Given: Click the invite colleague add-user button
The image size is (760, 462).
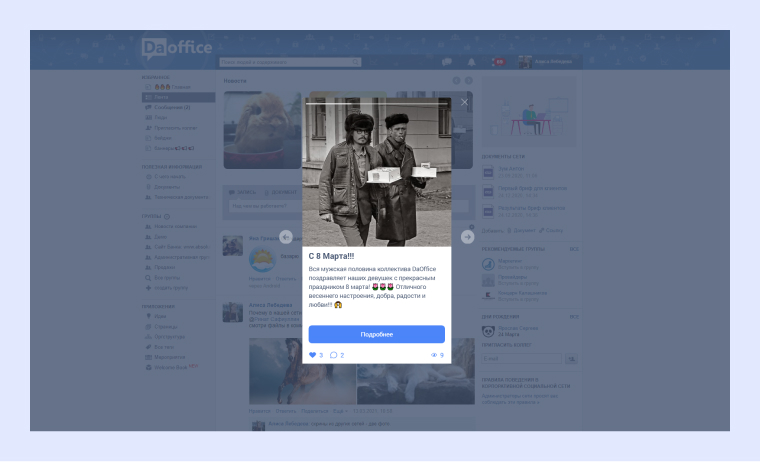Looking at the screenshot, I should tap(571, 359).
